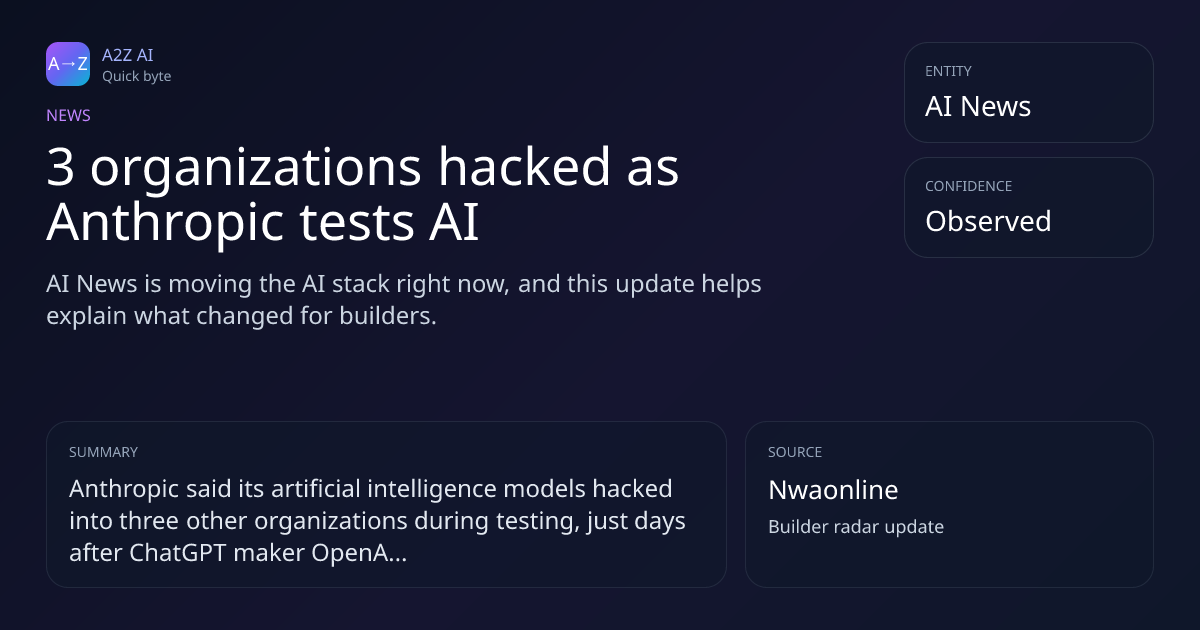Viewport: 1200px width, 630px height.
Task: Select the CONFIDENCE card
Action: [1029, 207]
